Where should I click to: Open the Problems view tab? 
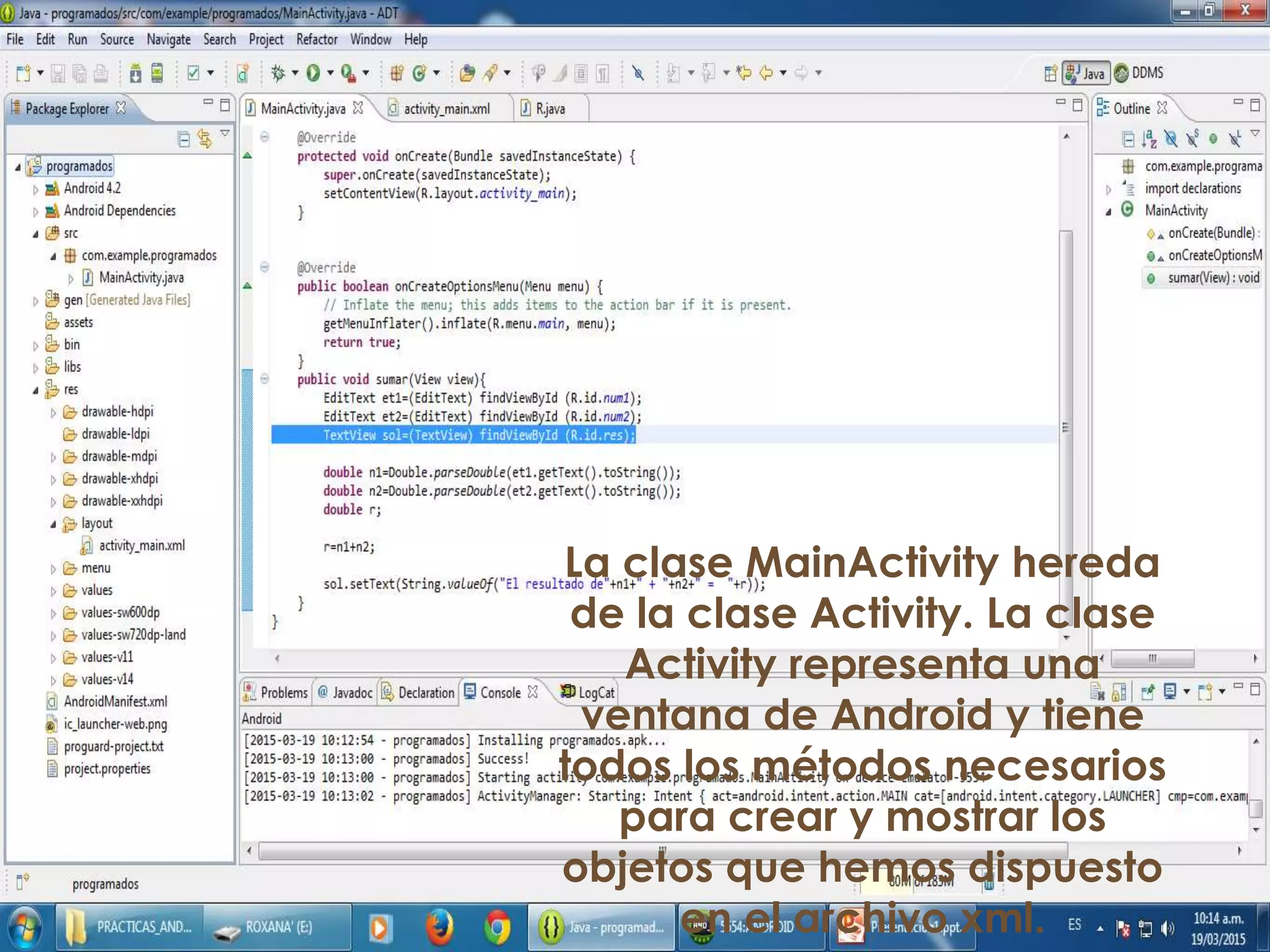pos(276,692)
